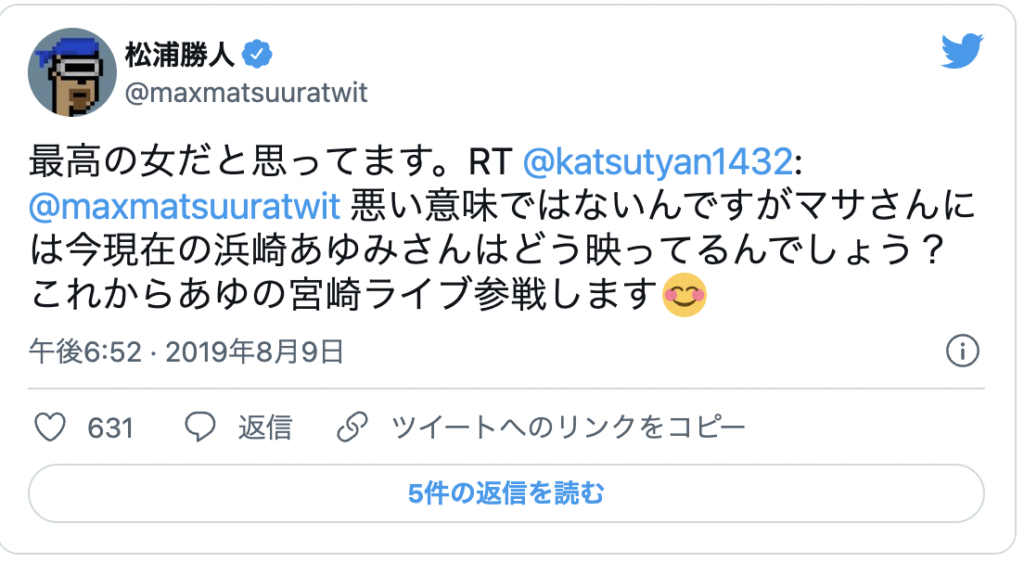1024x562 pixels.
Task: Click @maxmatsuuratwit mention in tweet body
Action: pos(185,206)
